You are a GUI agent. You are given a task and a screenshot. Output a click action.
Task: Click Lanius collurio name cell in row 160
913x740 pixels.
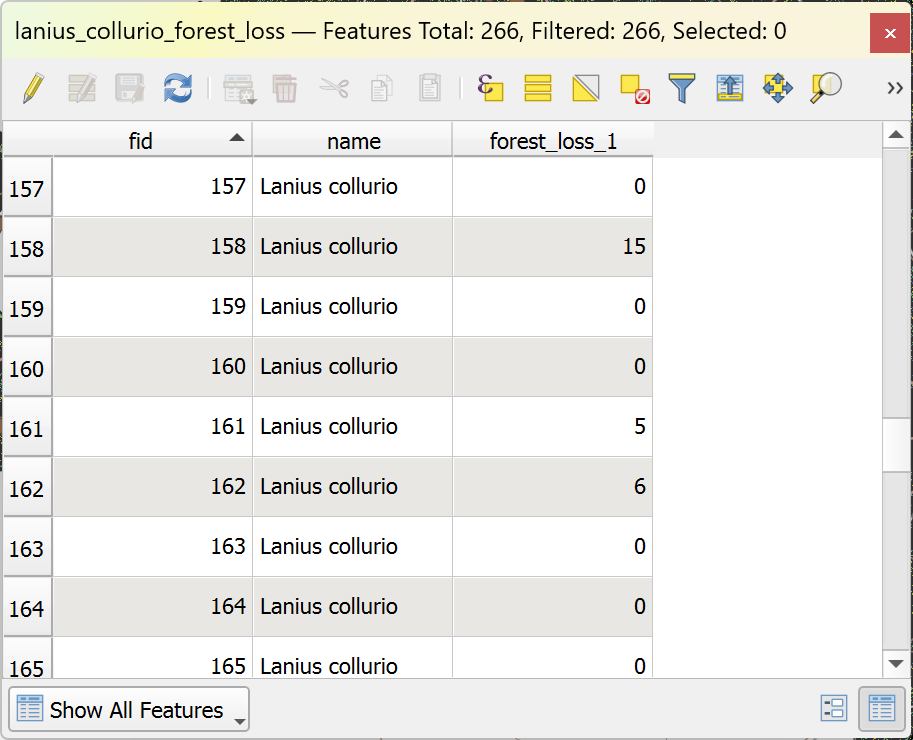coord(353,367)
